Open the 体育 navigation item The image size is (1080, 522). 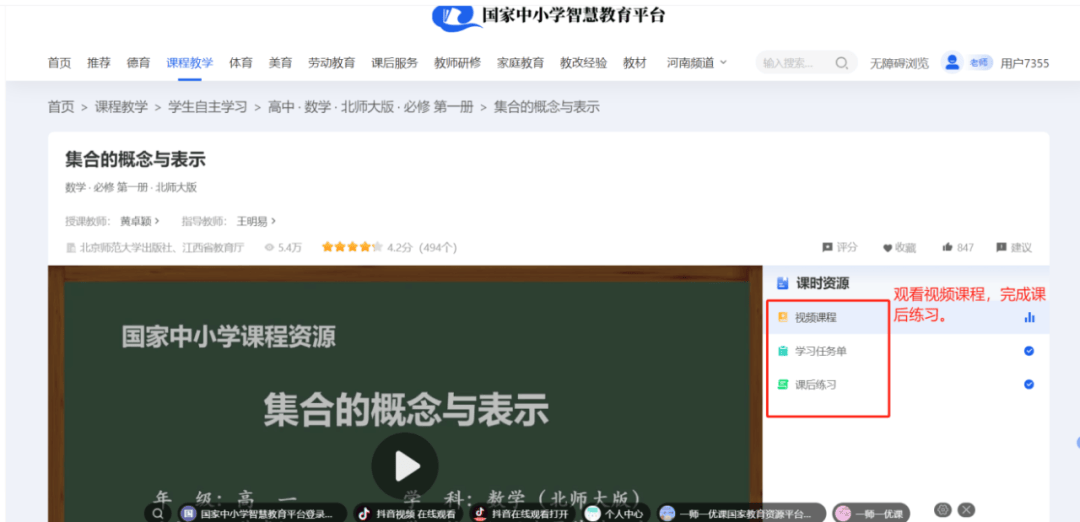240,63
